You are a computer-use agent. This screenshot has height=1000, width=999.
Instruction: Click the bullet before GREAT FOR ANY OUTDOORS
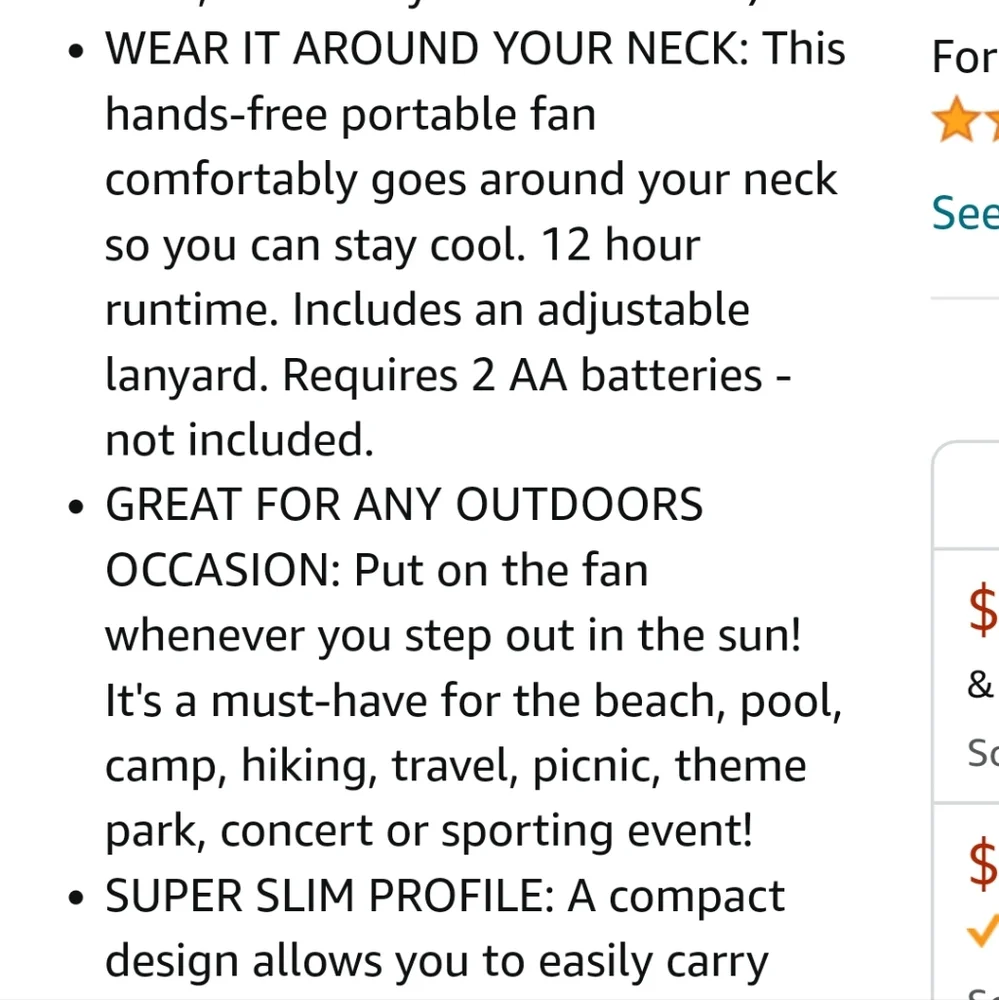[x=76, y=507]
